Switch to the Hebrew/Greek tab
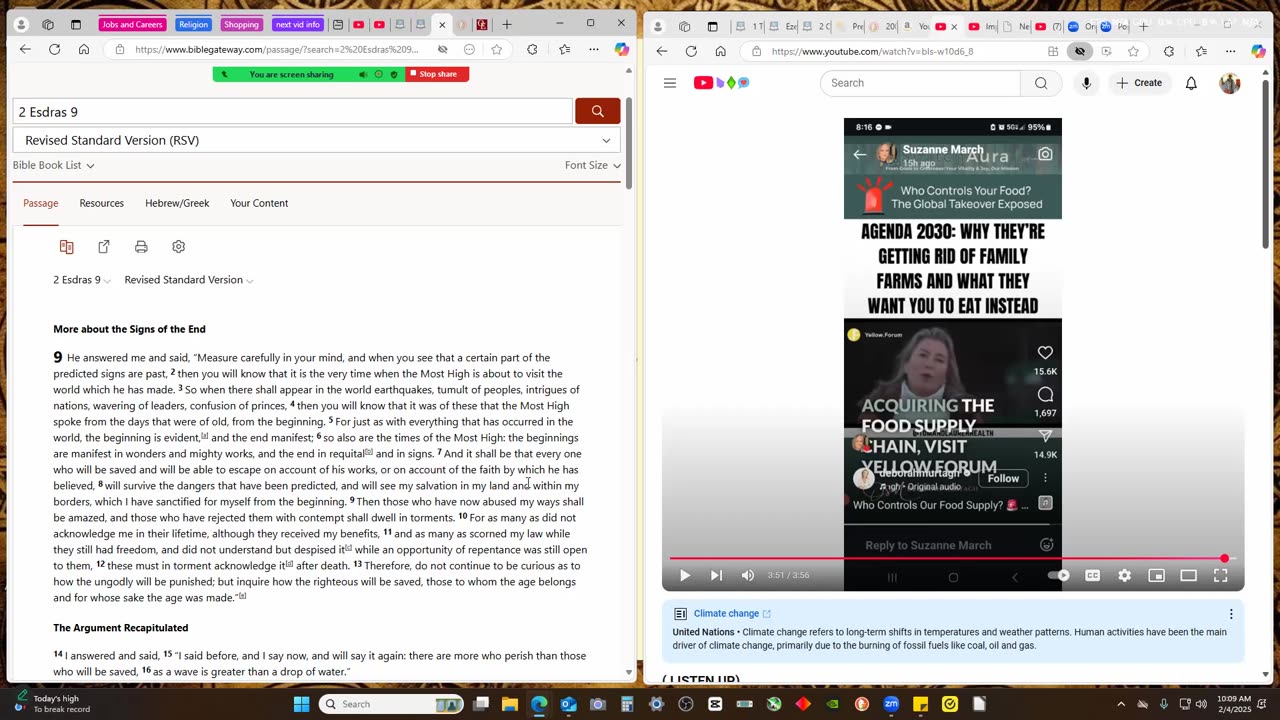Viewport: 1280px width, 720px height. (177, 203)
